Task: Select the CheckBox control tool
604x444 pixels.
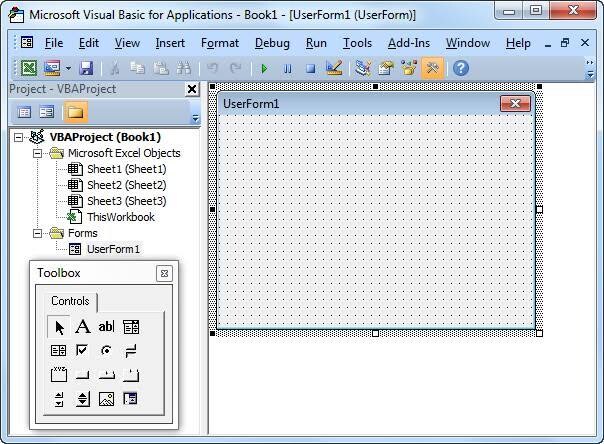Action: (x=82, y=350)
